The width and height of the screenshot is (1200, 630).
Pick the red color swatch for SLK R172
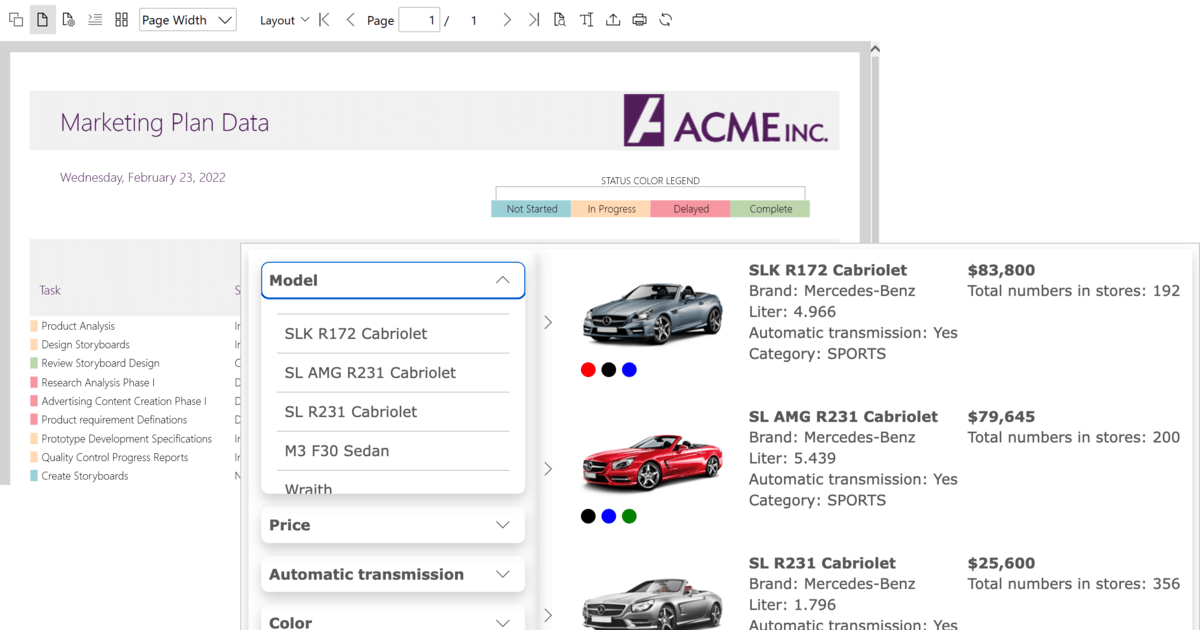coord(588,370)
